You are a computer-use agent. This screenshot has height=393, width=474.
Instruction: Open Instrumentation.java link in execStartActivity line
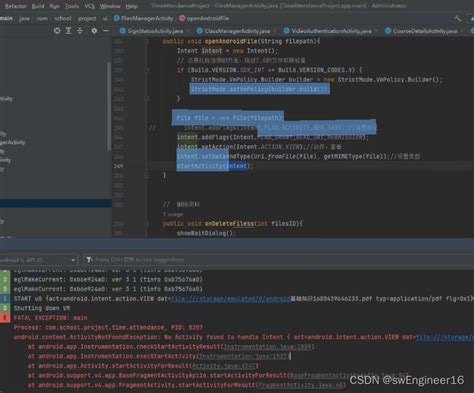(243, 356)
